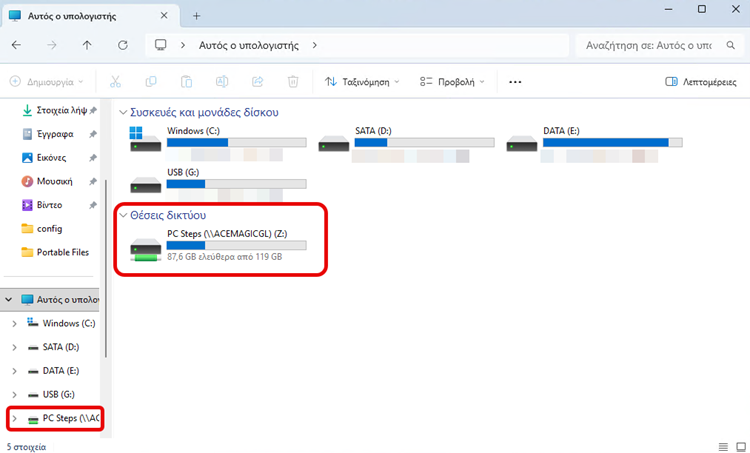This screenshot has height=453, width=750.
Task: Click the Delete trash icon
Action: coord(293,82)
